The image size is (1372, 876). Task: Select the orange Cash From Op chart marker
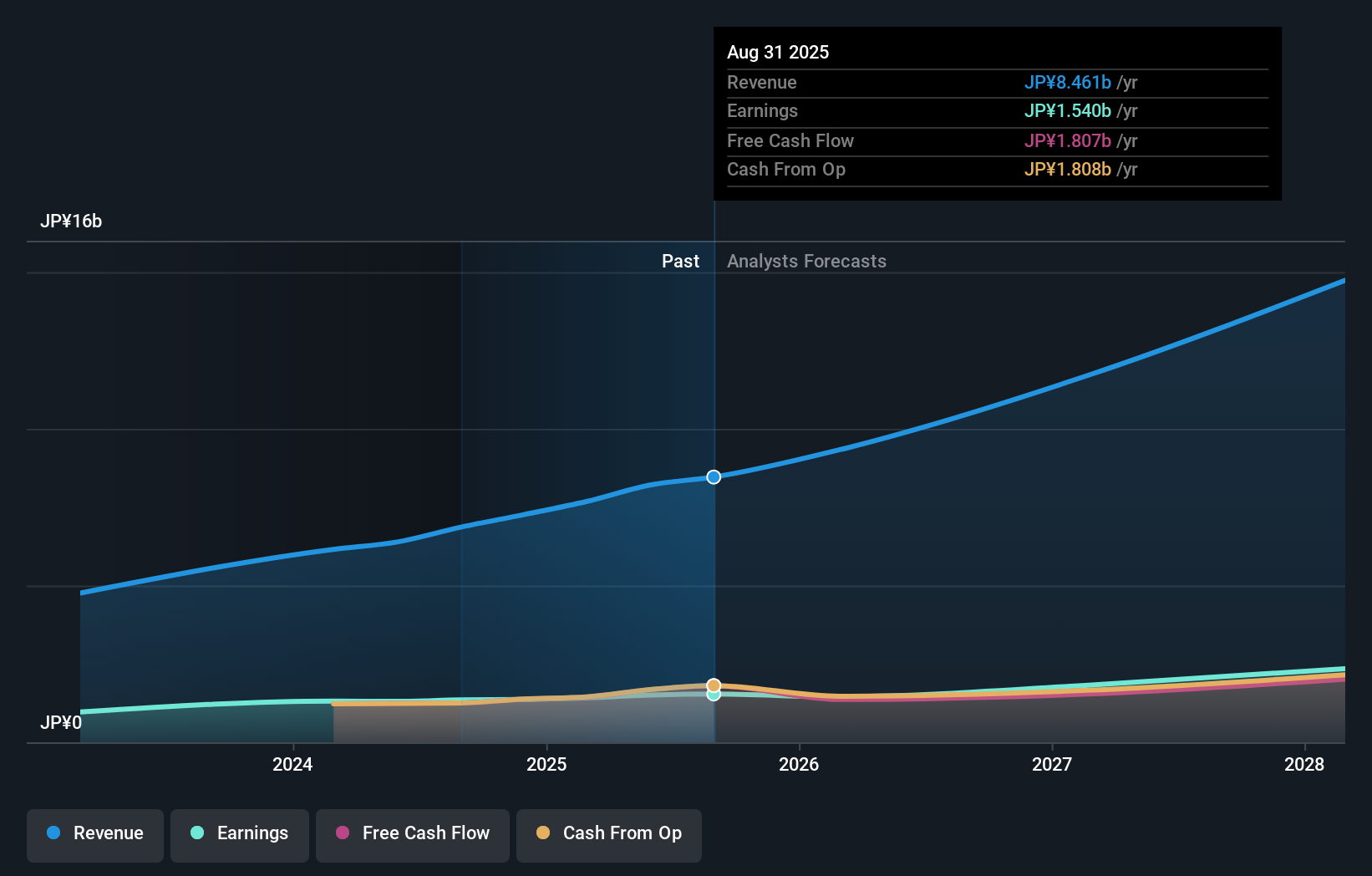click(714, 684)
